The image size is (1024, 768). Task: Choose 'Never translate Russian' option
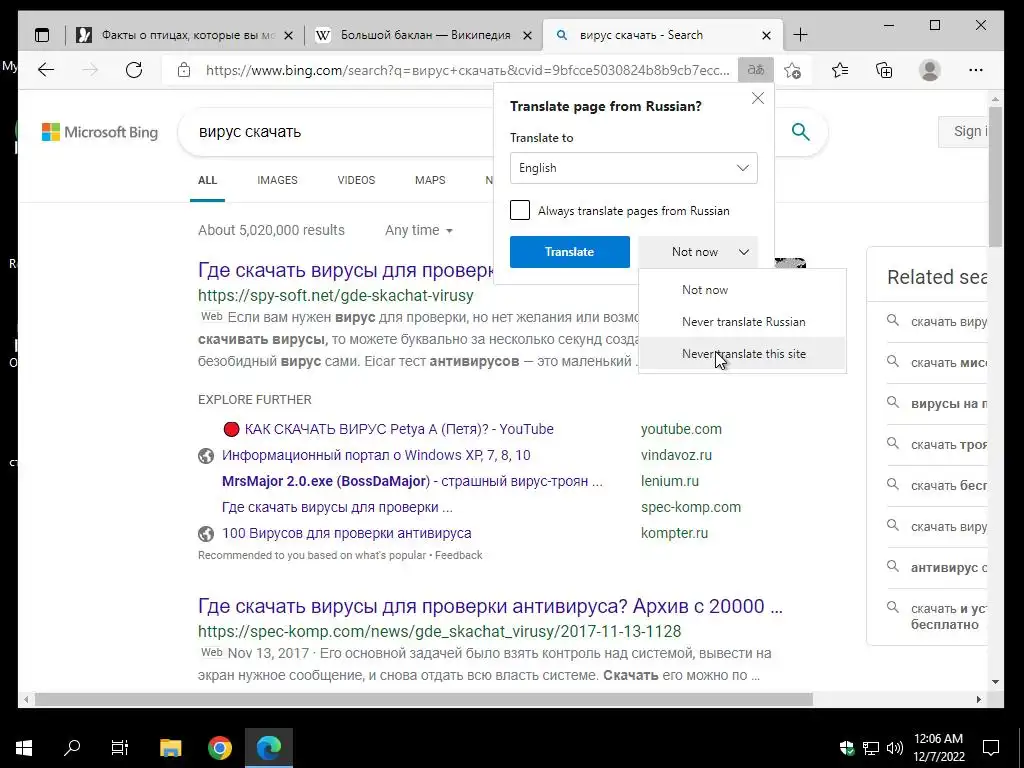tap(743, 322)
